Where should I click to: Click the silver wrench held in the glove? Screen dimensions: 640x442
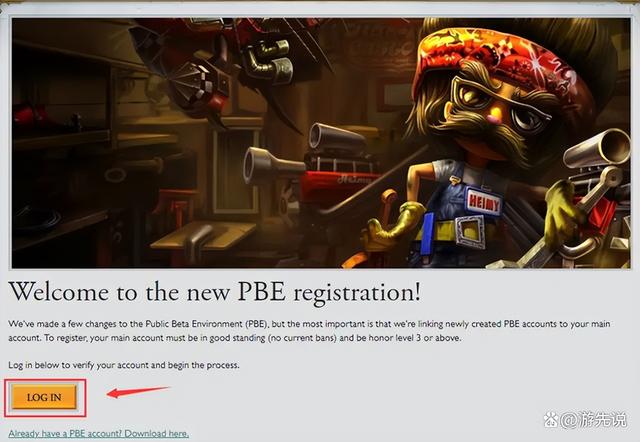click(x=563, y=229)
